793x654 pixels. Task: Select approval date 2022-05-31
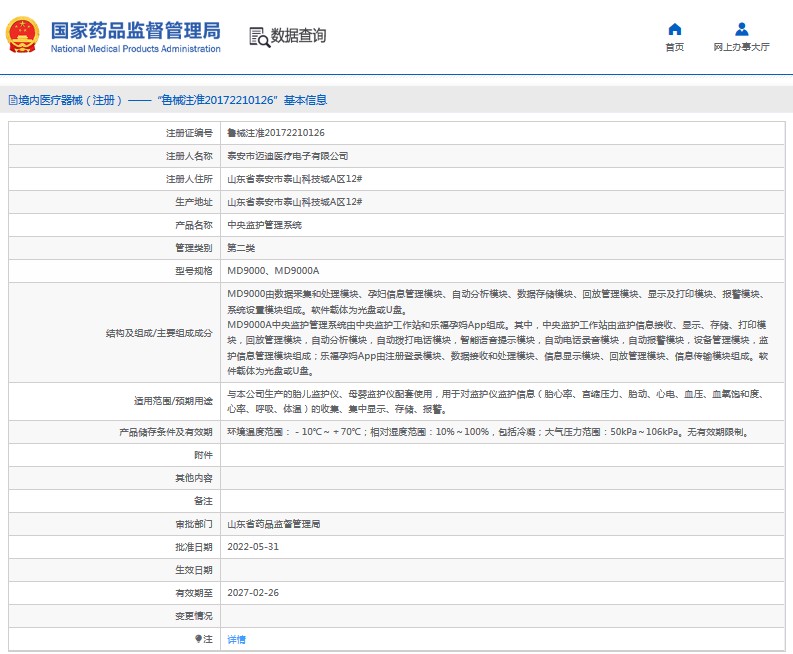pyautogui.click(x=253, y=547)
